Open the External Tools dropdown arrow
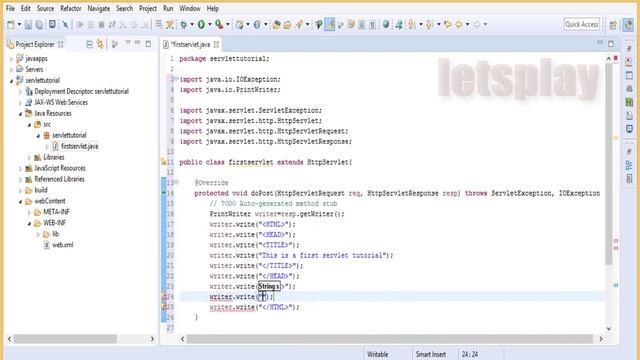The width and height of the screenshot is (640, 360). pyautogui.click(x=228, y=25)
